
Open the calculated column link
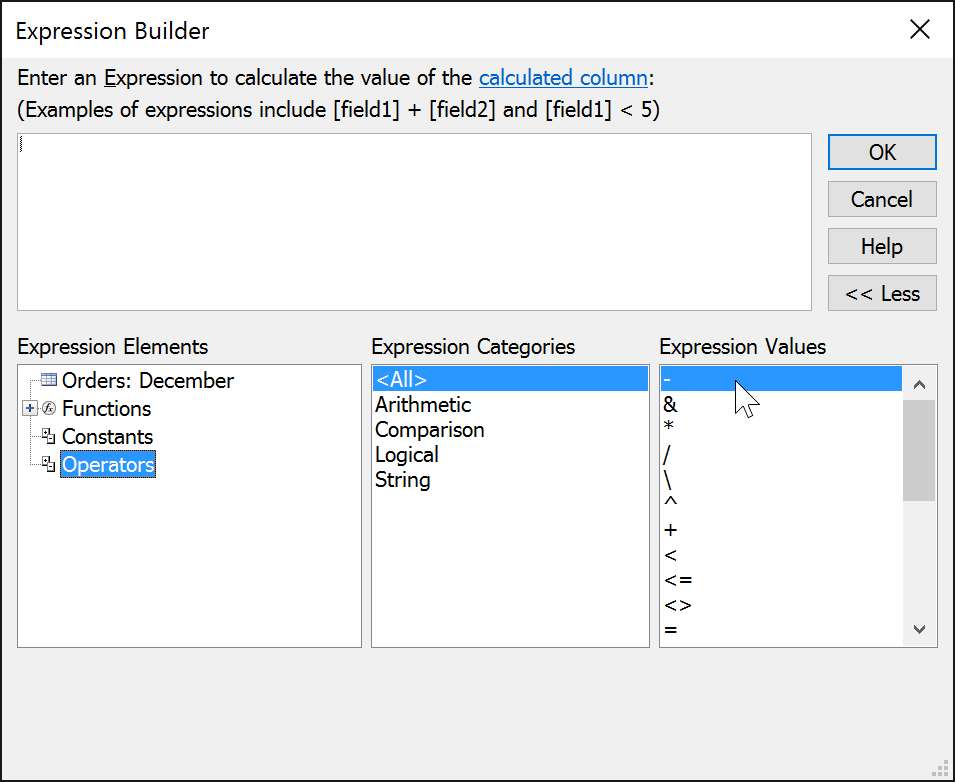tap(563, 77)
